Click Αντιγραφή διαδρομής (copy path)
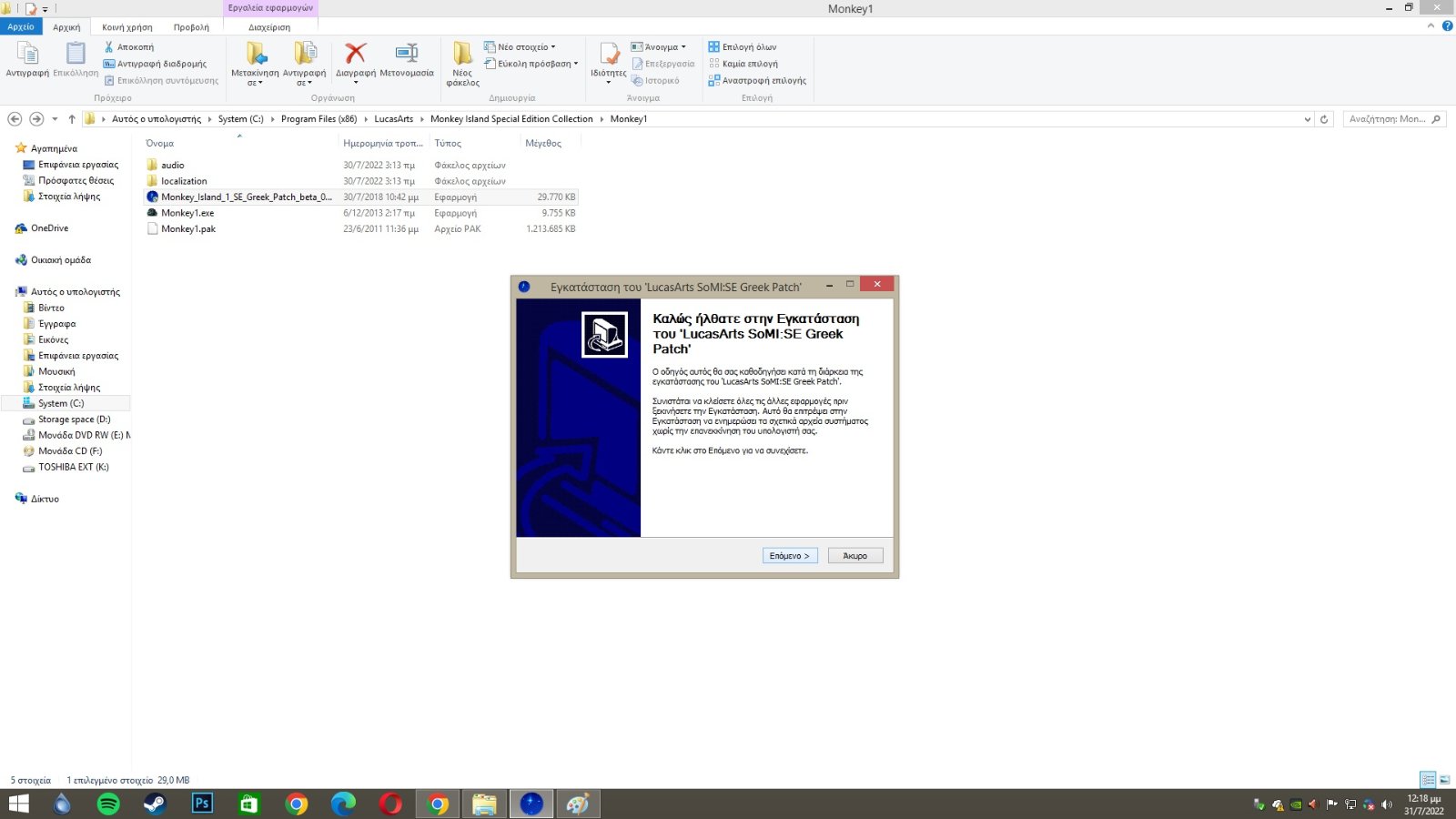The image size is (1456, 819). (x=155, y=64)
